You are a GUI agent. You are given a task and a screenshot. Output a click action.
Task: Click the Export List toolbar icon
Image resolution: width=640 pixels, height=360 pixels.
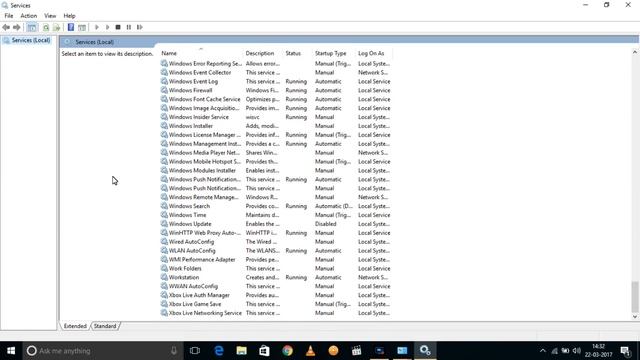coord(57,27)
